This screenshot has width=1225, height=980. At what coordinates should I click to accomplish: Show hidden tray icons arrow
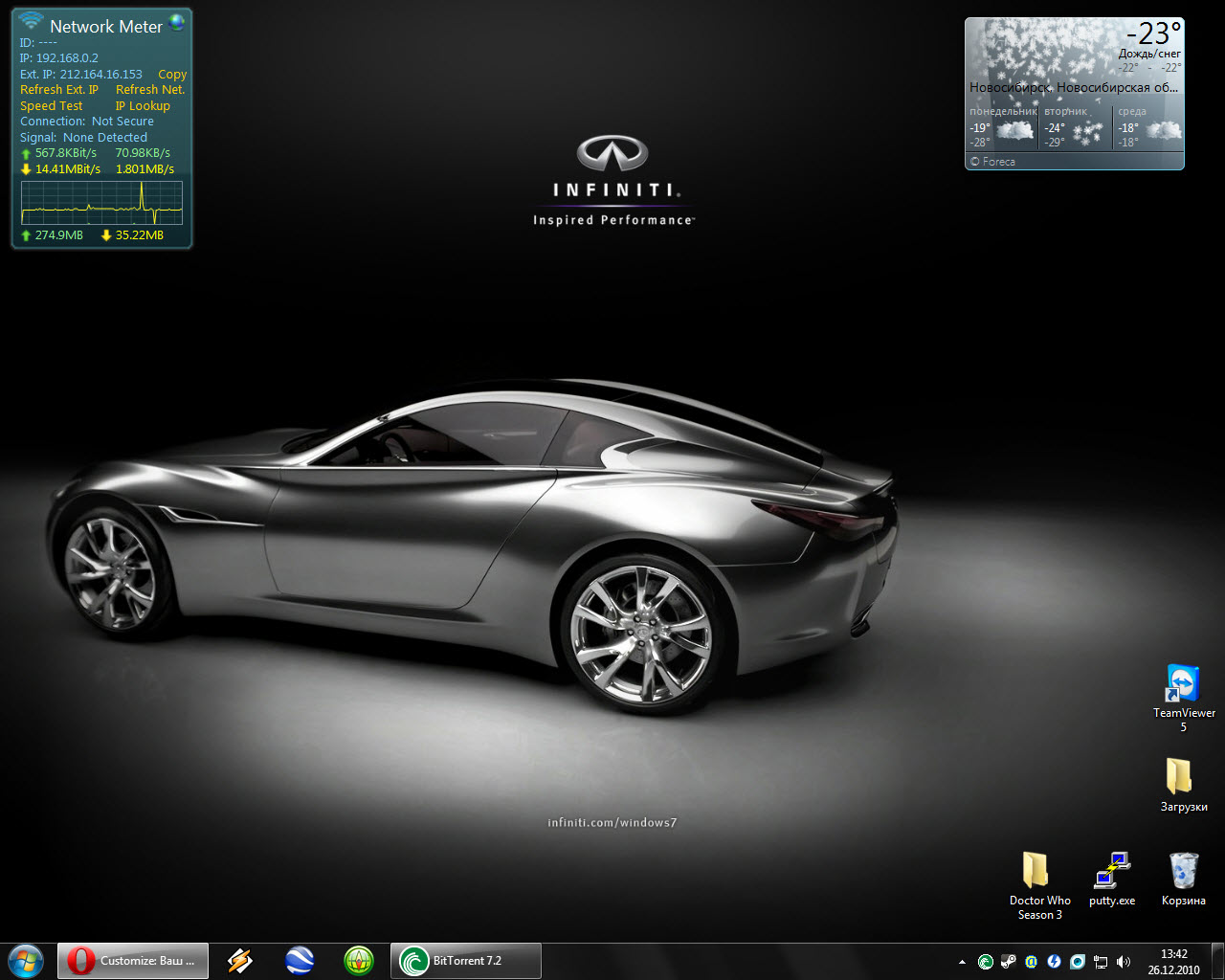pyautogui.click(x=962, y=962)
